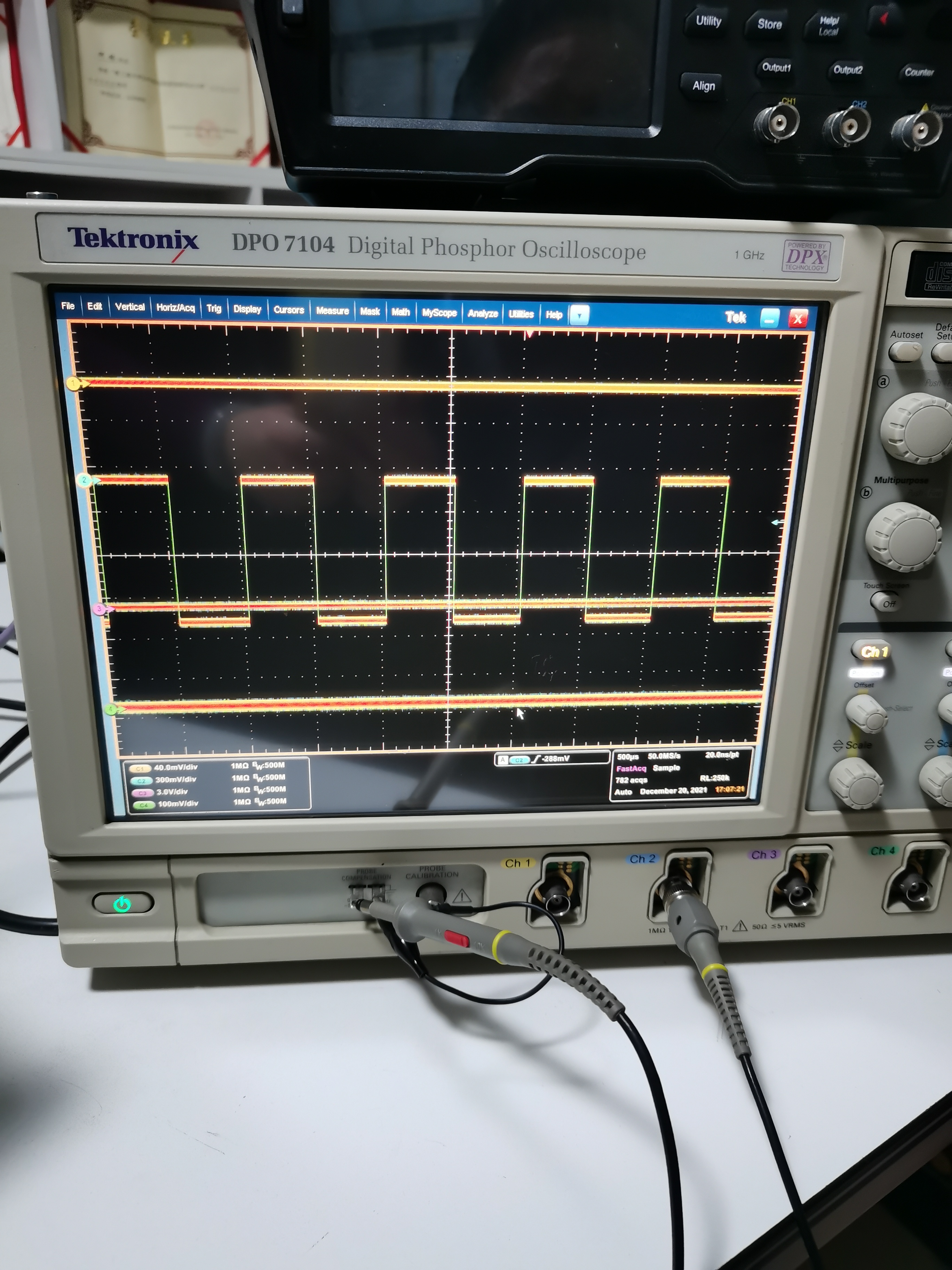Open the Measure menu
This screenshot has height=1270, width=952.
[332, 311]
